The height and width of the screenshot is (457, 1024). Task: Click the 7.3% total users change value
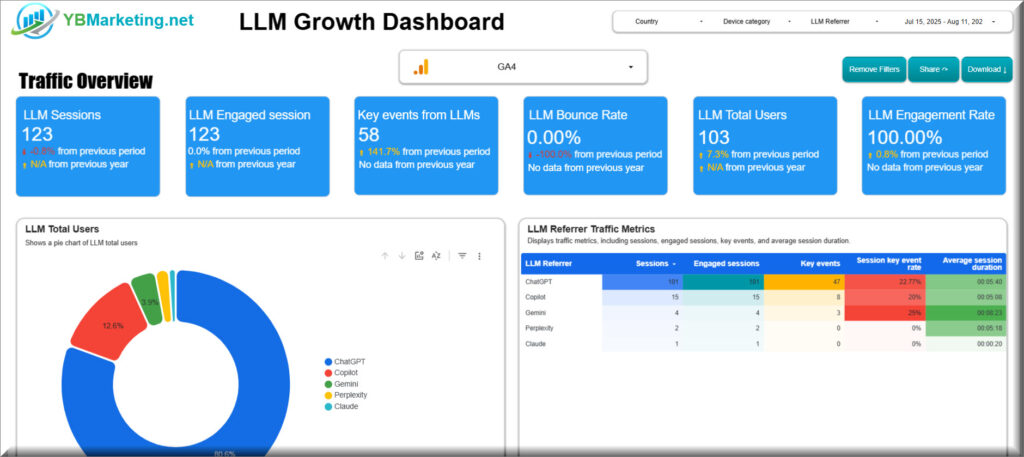(717, 155)
